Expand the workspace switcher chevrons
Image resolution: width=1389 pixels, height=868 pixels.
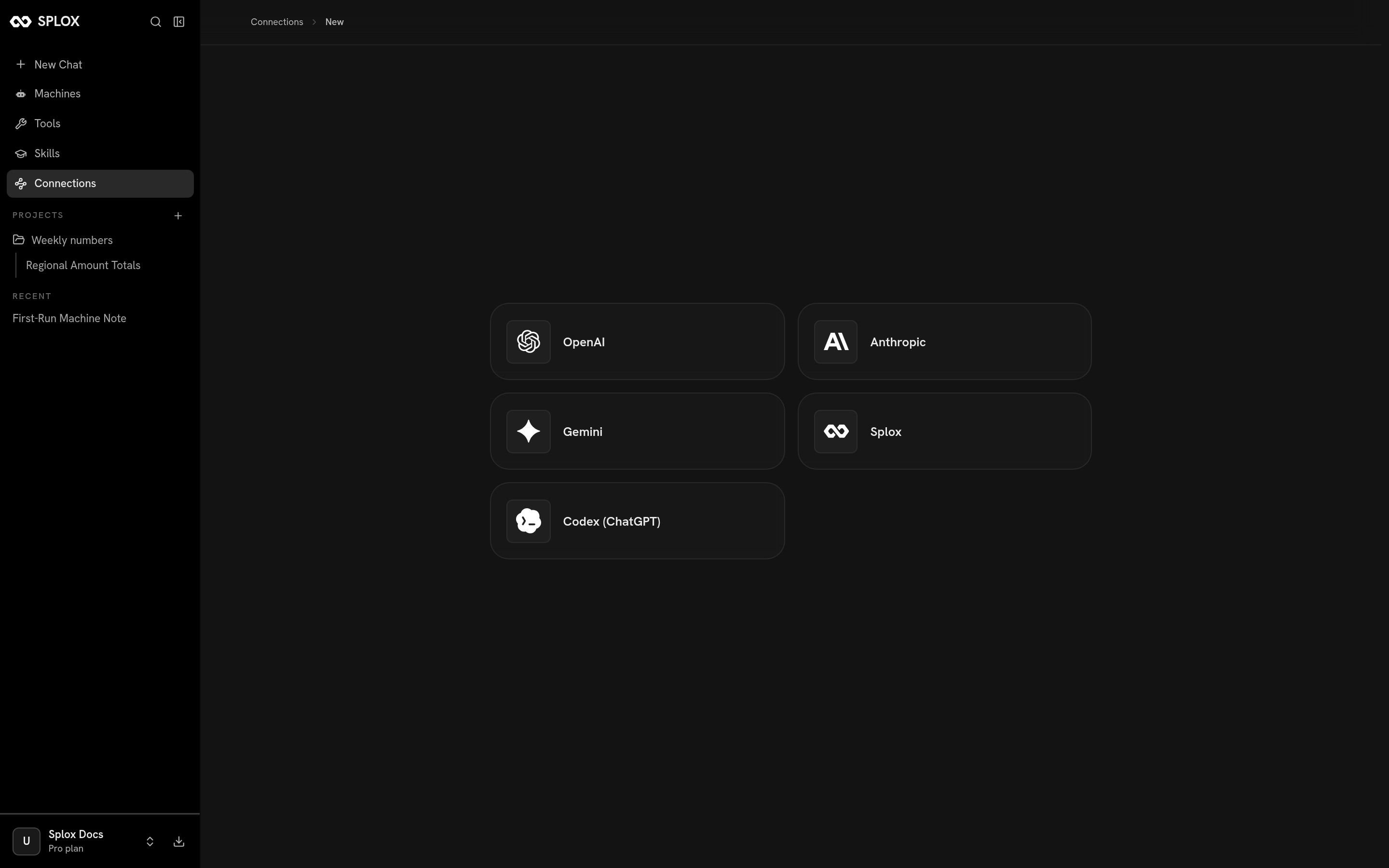click(x=150, y=841)
